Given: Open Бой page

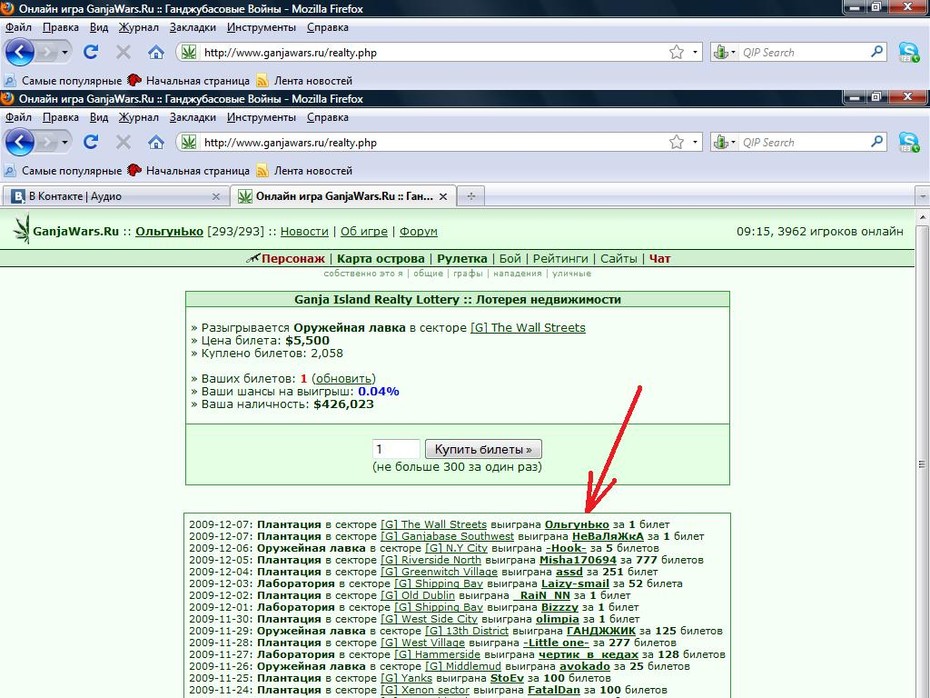Looking at the screenshot, I should [x=509, y=259].
